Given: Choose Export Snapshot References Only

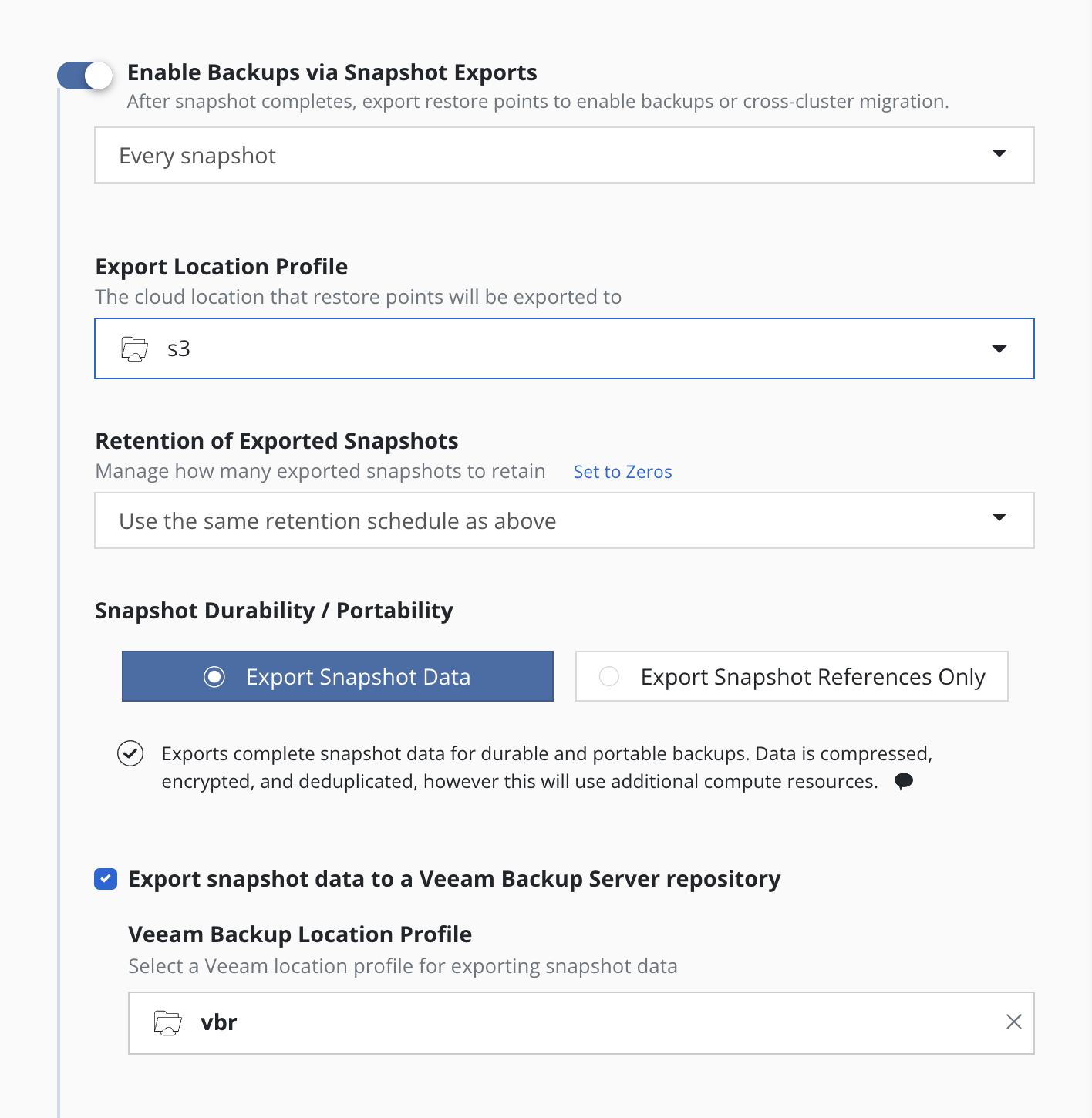Looking at the screenshot, I should coord(792,676).
